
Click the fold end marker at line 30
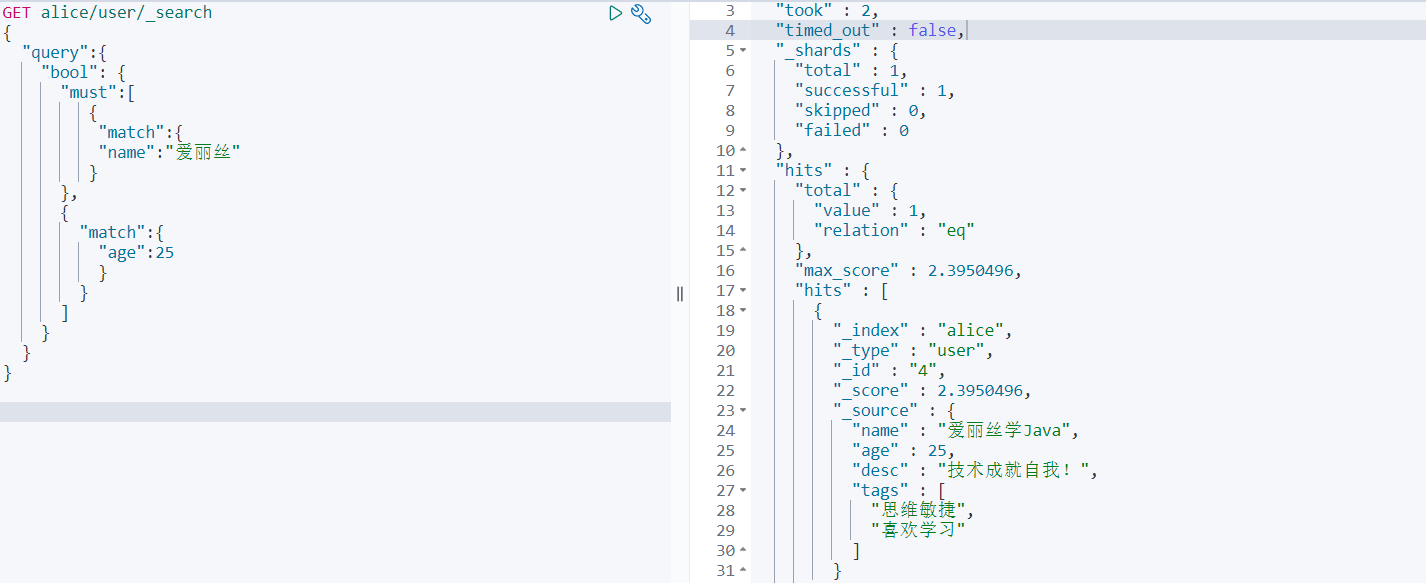[743, 551]
